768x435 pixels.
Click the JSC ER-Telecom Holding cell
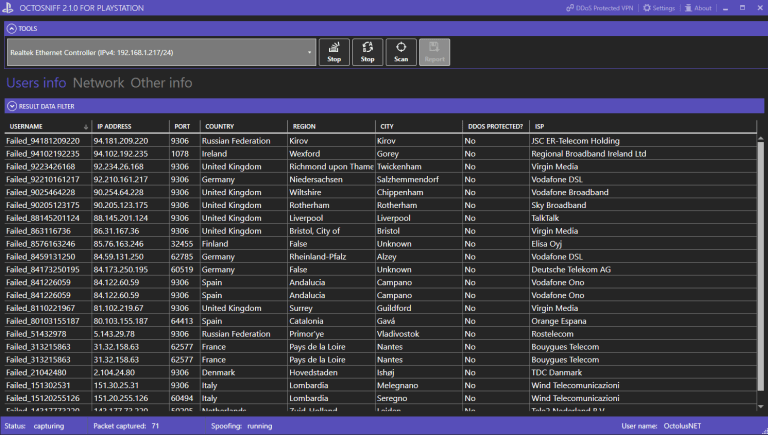(x=575, y=141)
